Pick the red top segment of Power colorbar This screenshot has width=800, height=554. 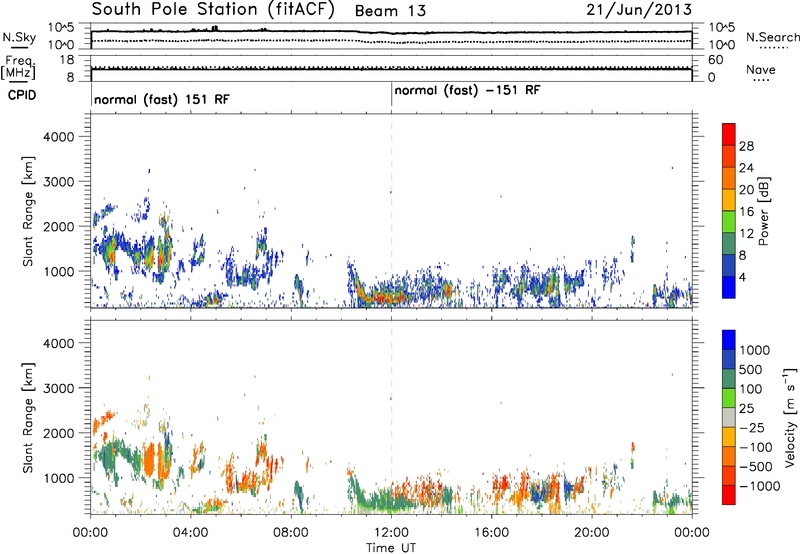pos(729,135)
